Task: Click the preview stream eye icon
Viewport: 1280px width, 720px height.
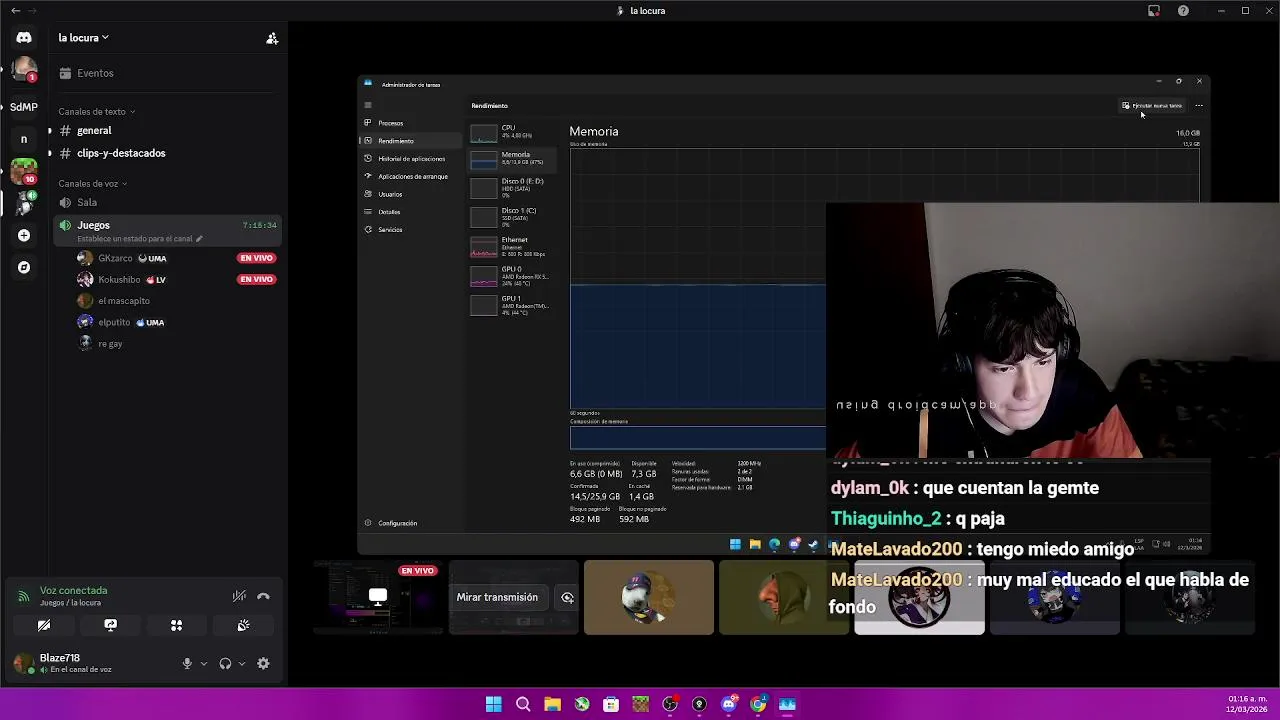Action: pos(567,597)
